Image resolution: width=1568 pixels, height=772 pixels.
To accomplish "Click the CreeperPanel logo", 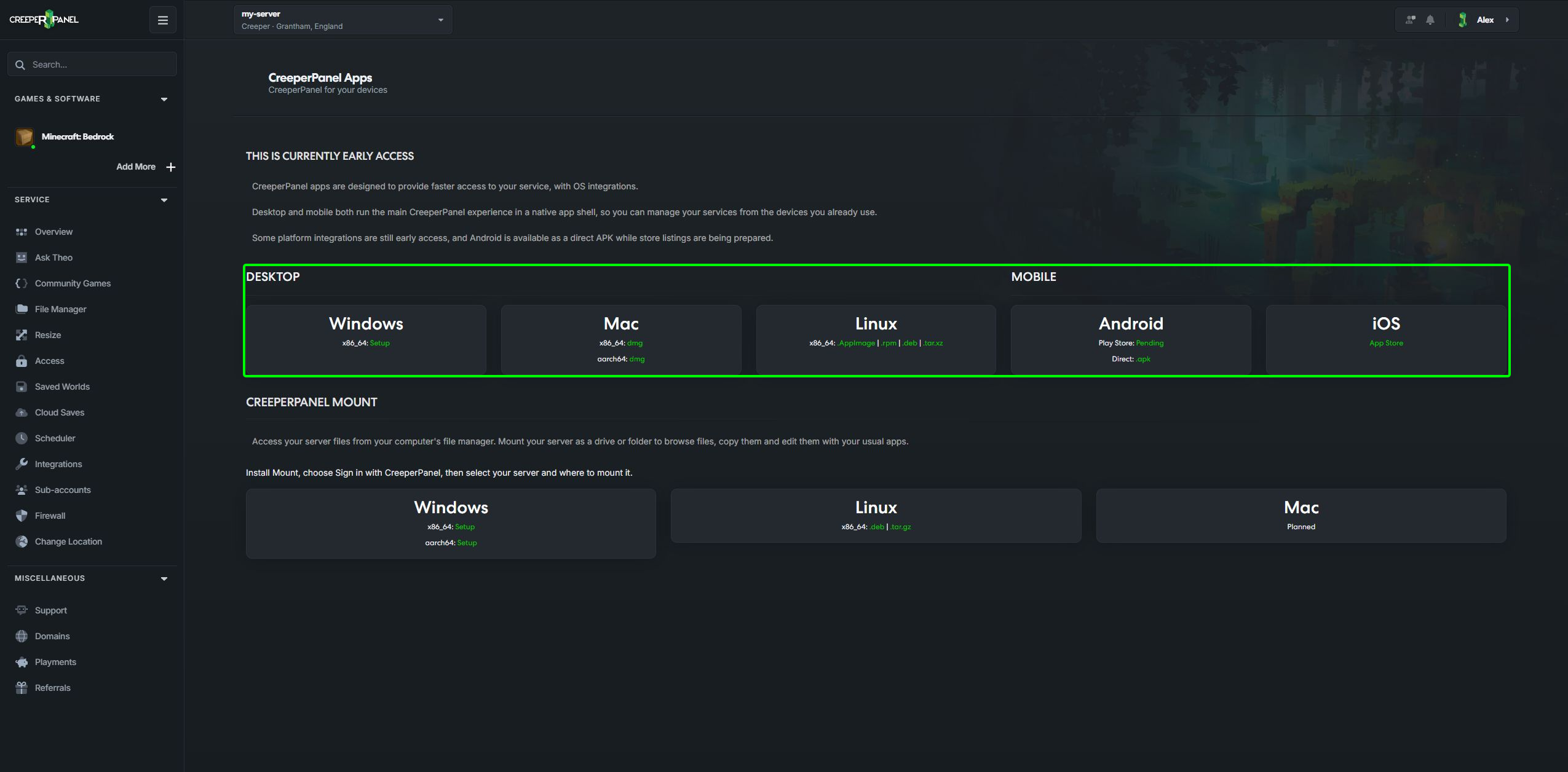I will (x=44, y=20).
